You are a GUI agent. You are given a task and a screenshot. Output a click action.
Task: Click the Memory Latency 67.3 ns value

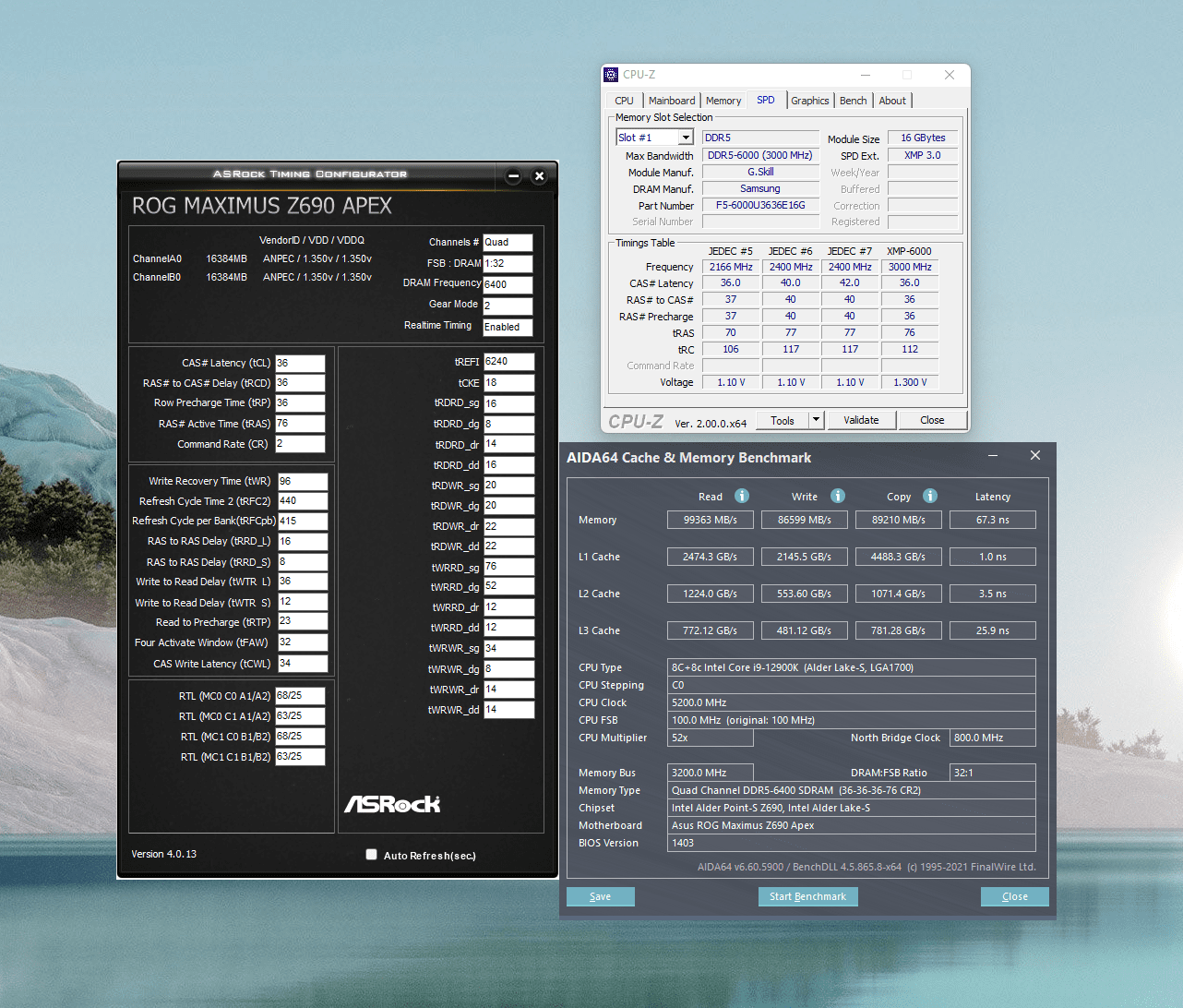[993, 520]
